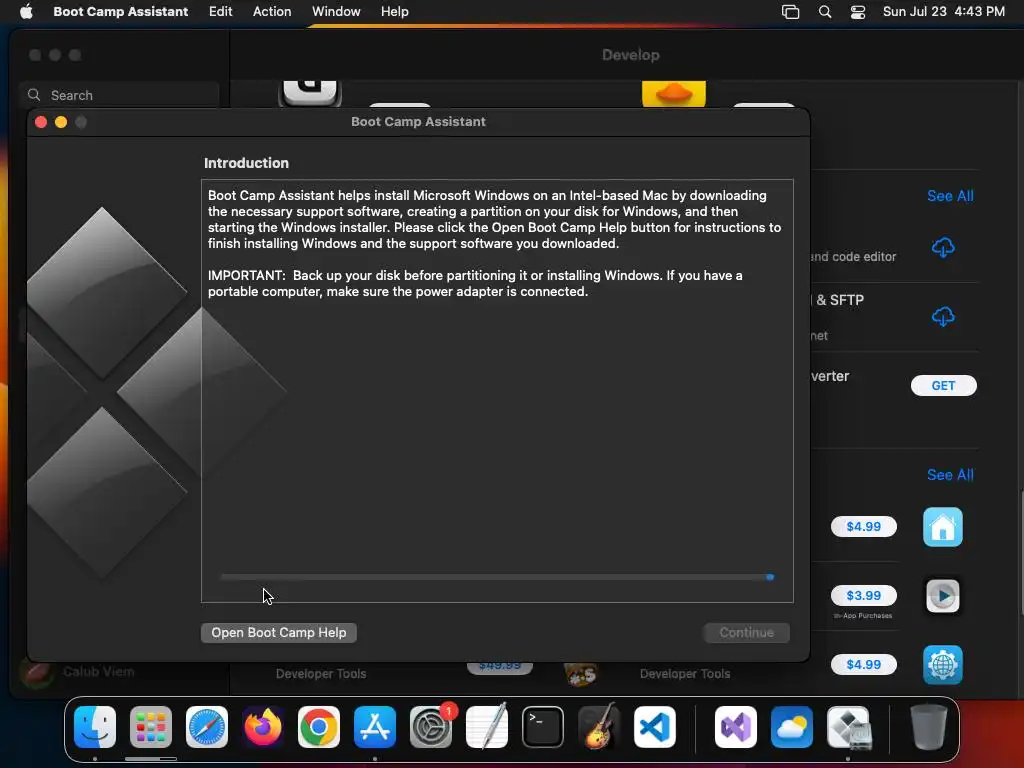Close the Boot Camp Assistant window
This screenshot has height=768, width=1024.
pyautogui.click(x=40, y=122)
